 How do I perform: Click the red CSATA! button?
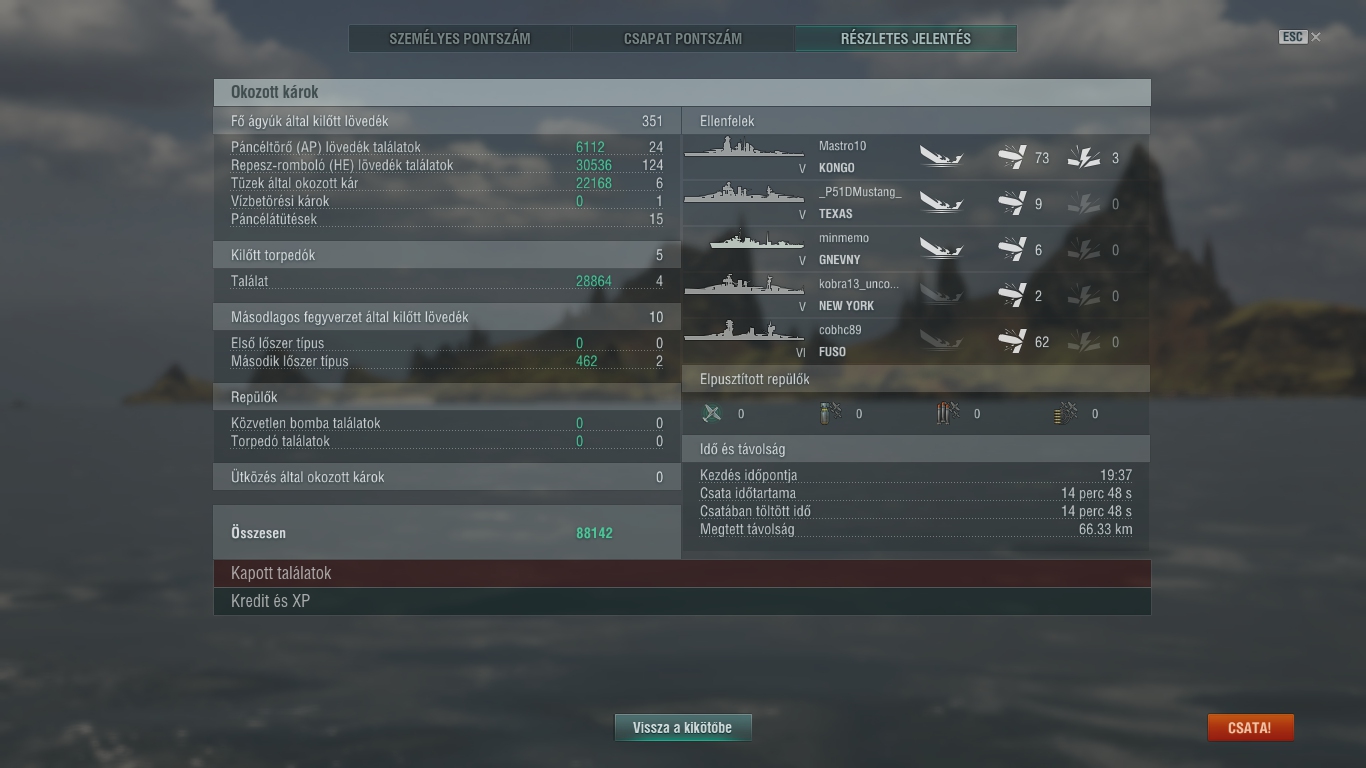(1250, 728)
